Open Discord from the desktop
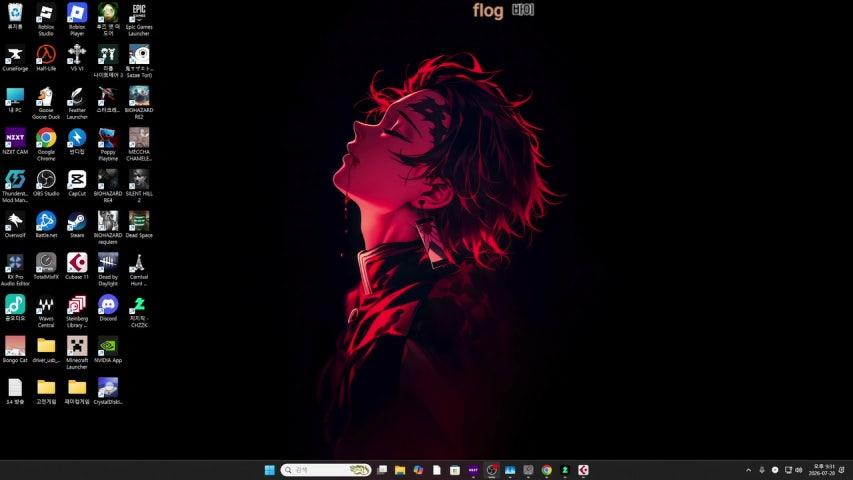This screenshot has width=853, height=480. 108,309
